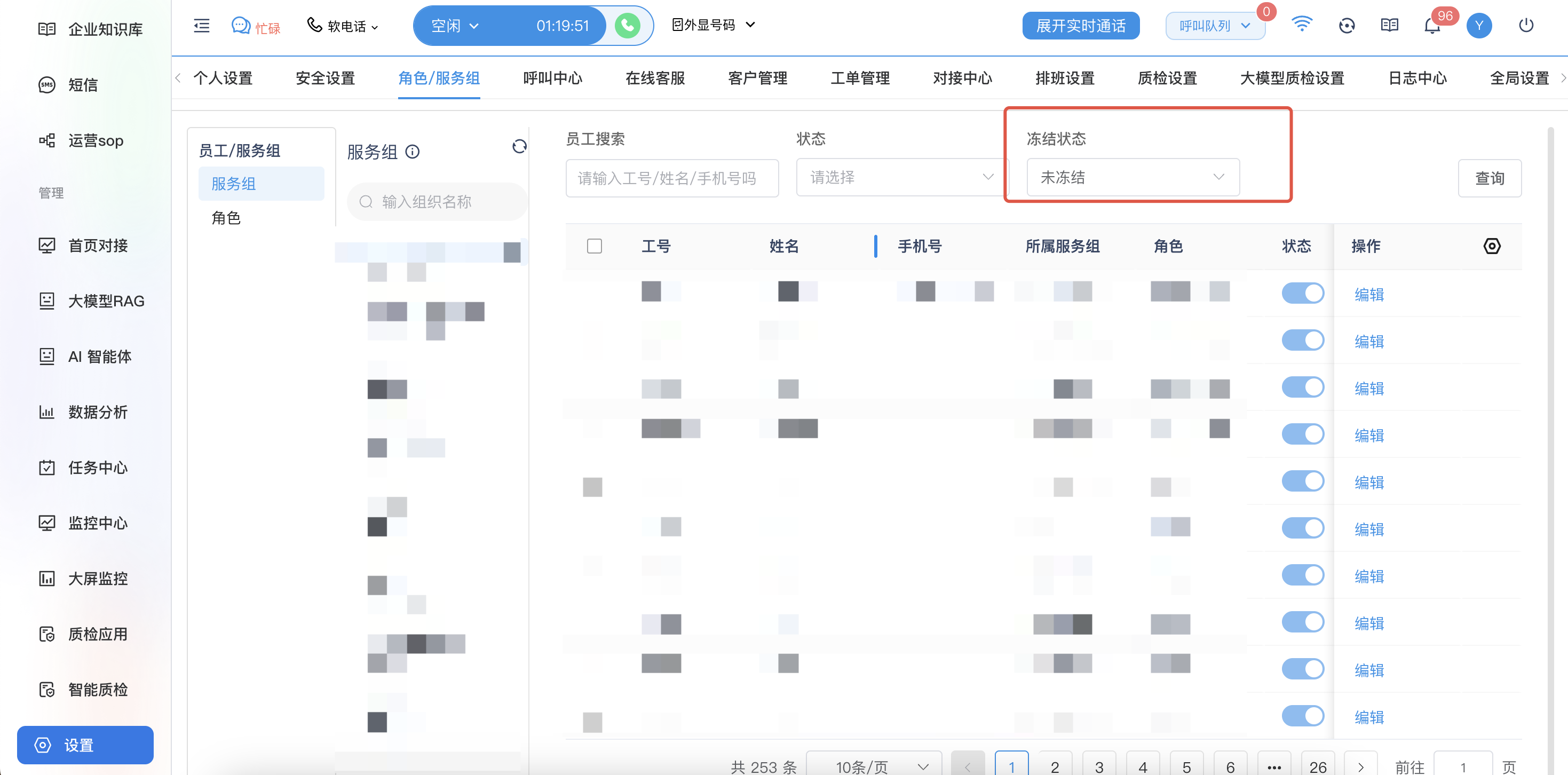Toggle status switch in last table row
The width and height of the screenshot is (1568, 775).
pyautogui.click(x=1303, y=716)
